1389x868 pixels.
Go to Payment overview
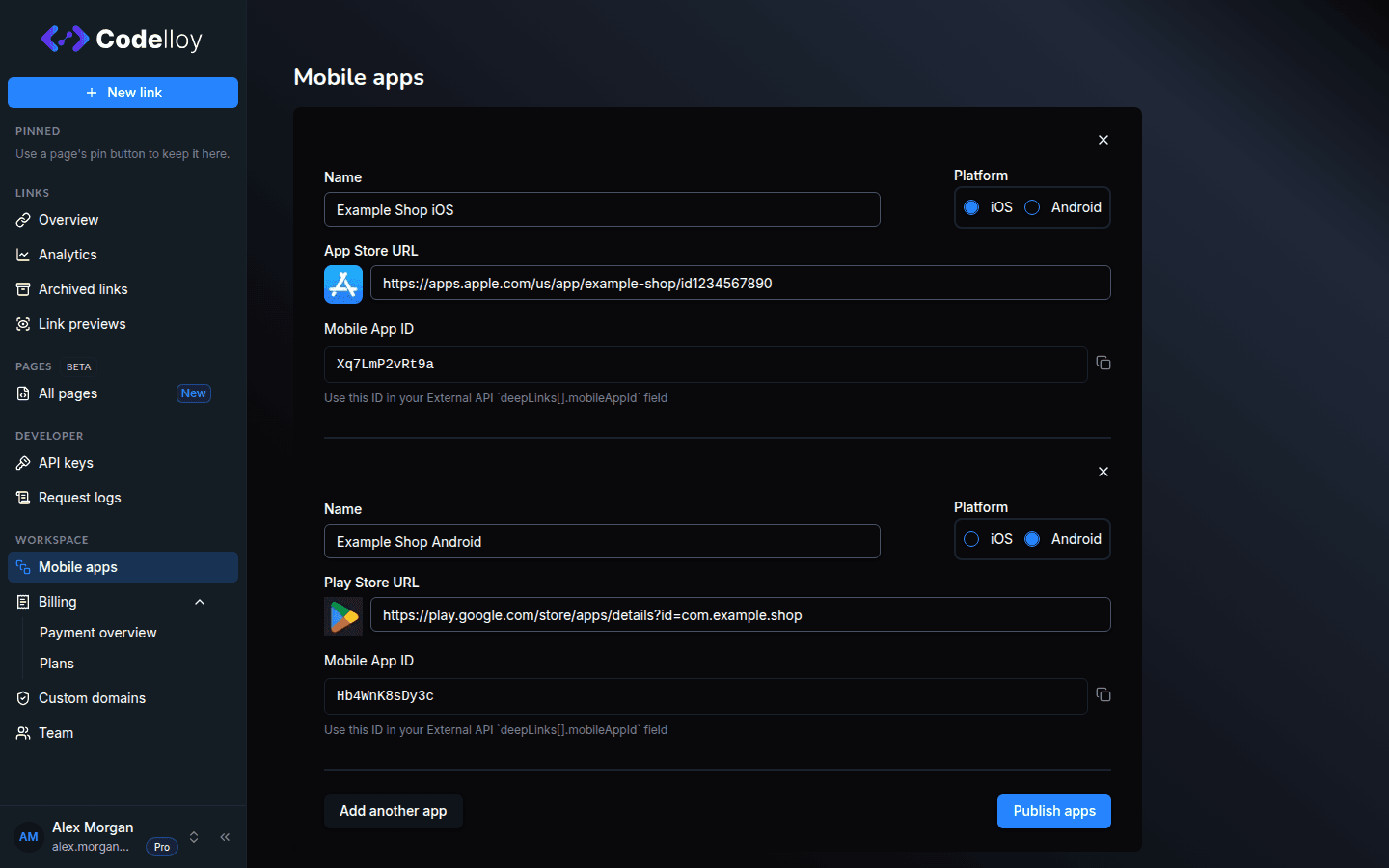(97, 633)
